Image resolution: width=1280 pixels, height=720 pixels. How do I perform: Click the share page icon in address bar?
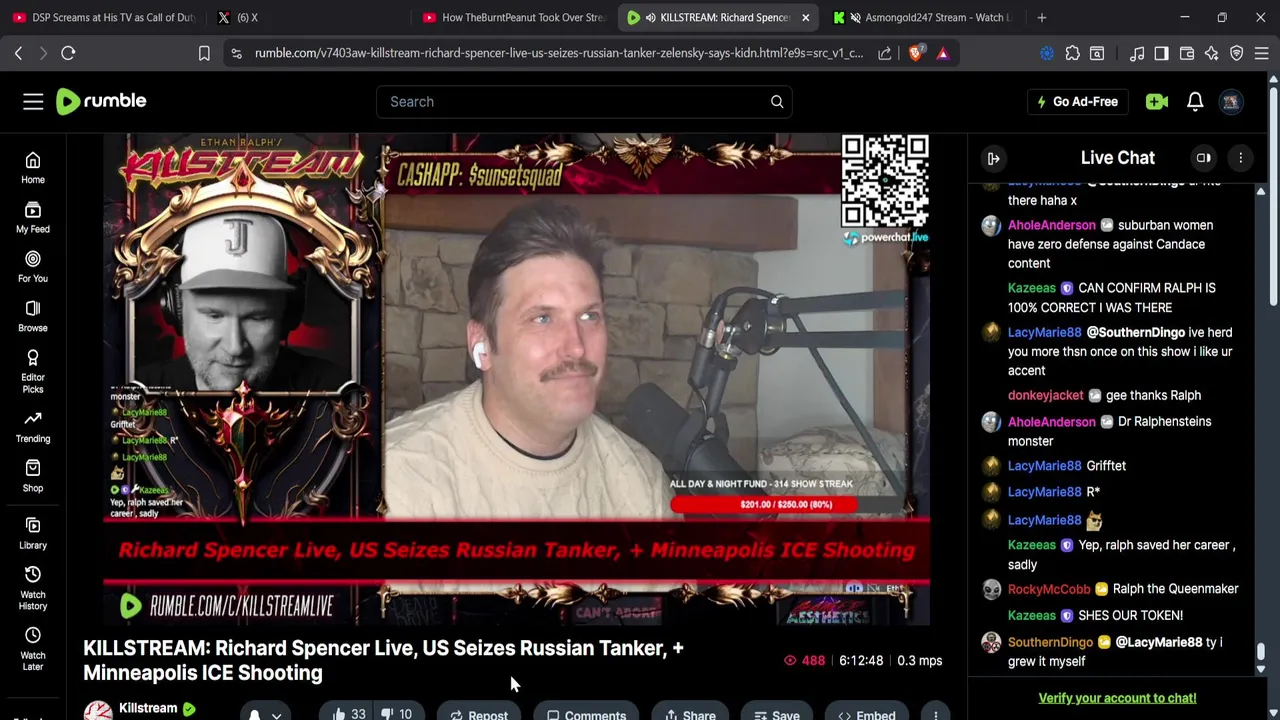[x=885, y=53]
